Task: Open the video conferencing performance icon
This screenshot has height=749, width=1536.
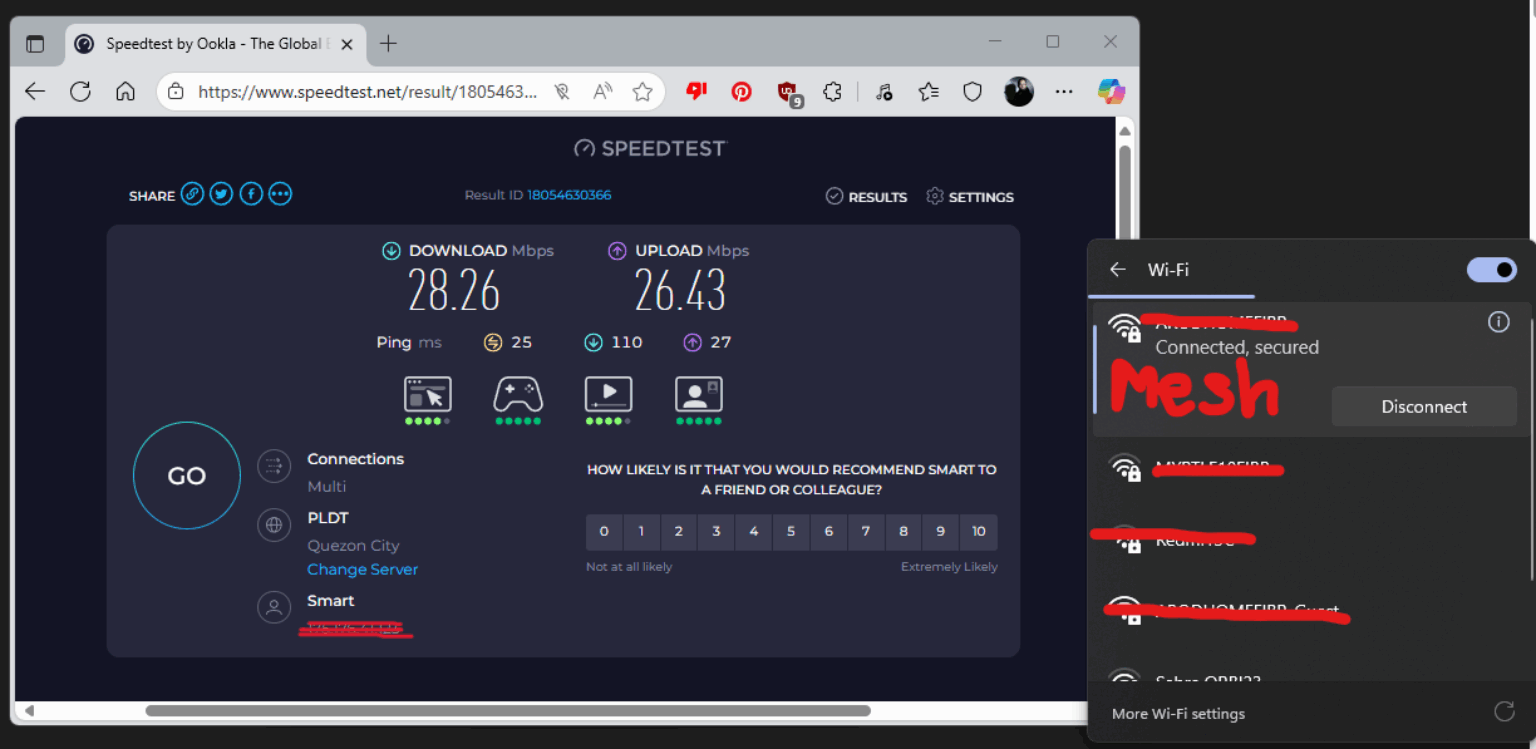Action: [698, 394]
